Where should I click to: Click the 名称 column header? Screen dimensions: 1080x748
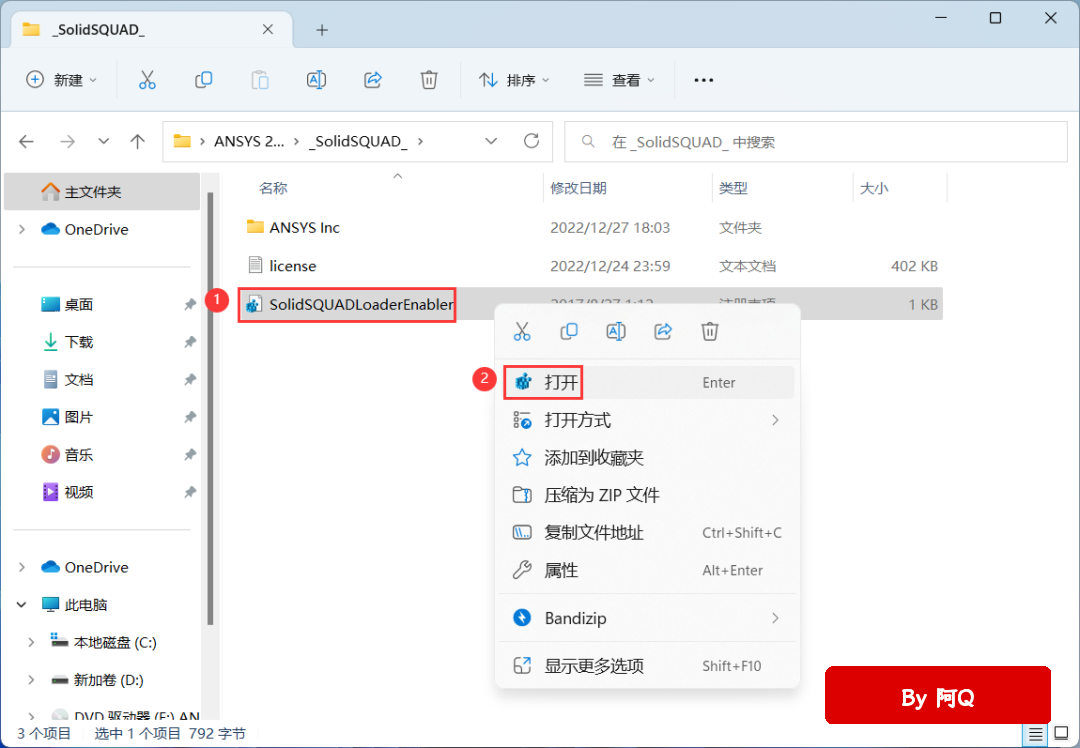click(273, 188)
